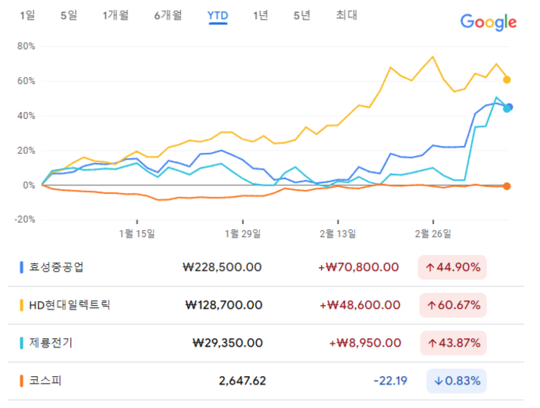
Task: Switch to the 1개월 range tab
Action: (x=116, y=15)
